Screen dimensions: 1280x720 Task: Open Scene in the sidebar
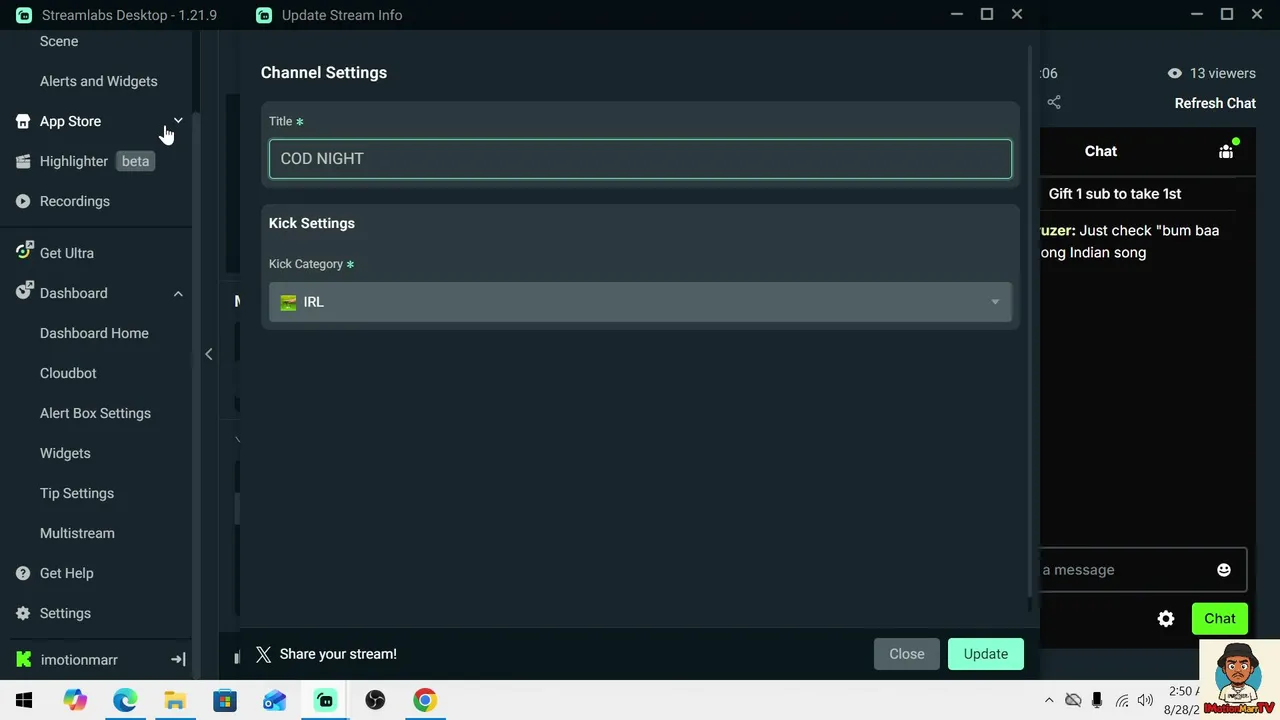[x=59, y=41]
